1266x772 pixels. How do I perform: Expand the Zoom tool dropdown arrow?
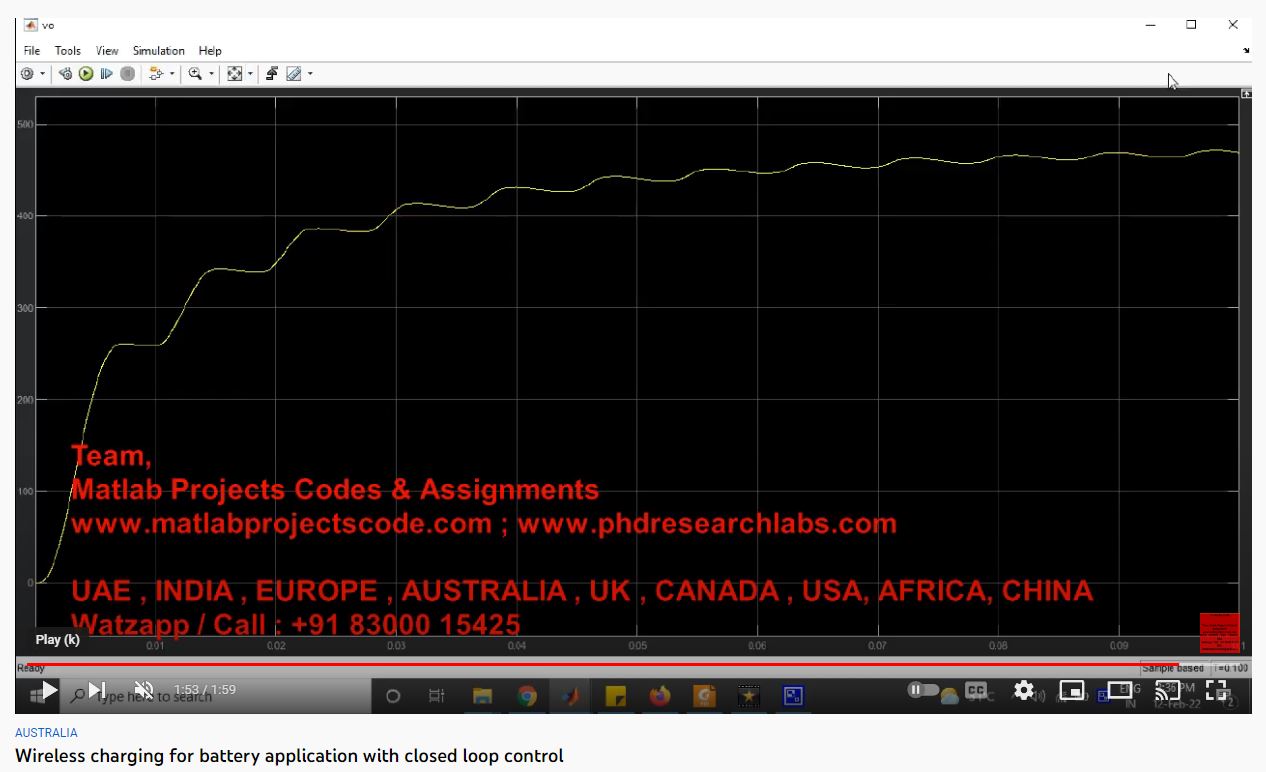pos(211,74)
